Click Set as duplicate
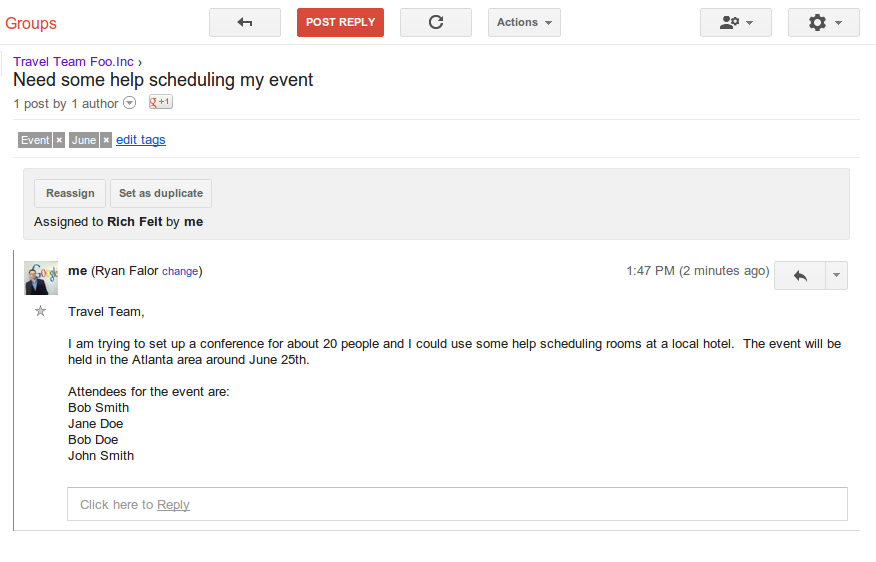Viewport: 876px width, 562px height. 161,194
